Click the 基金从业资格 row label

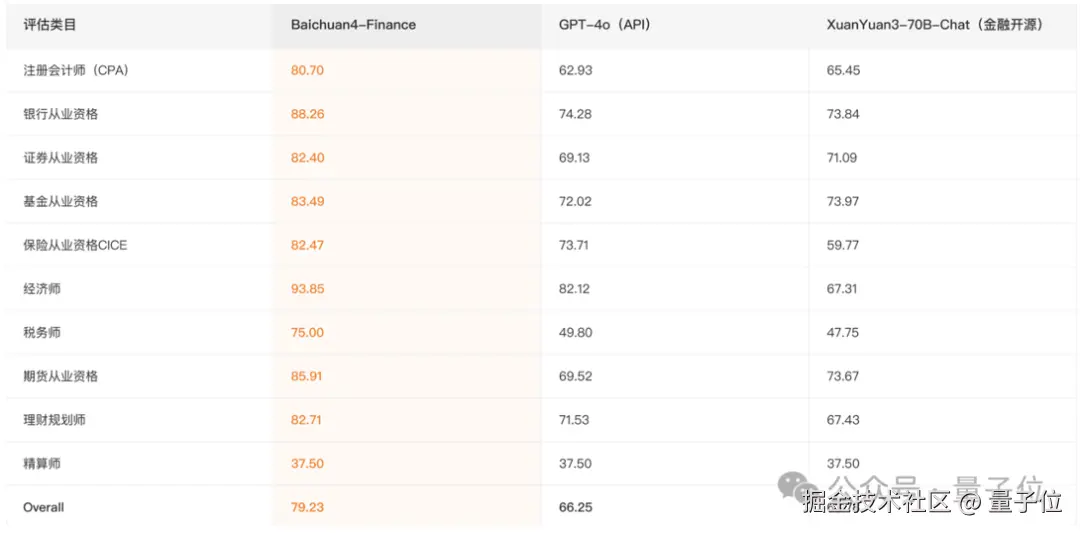(x=61, y=201)
